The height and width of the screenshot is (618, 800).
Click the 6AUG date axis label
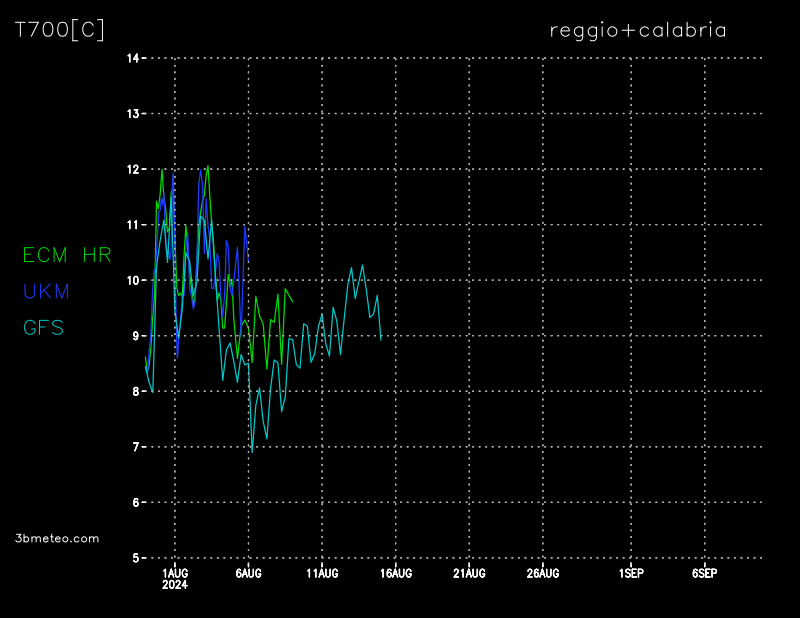tap(248, 573)
